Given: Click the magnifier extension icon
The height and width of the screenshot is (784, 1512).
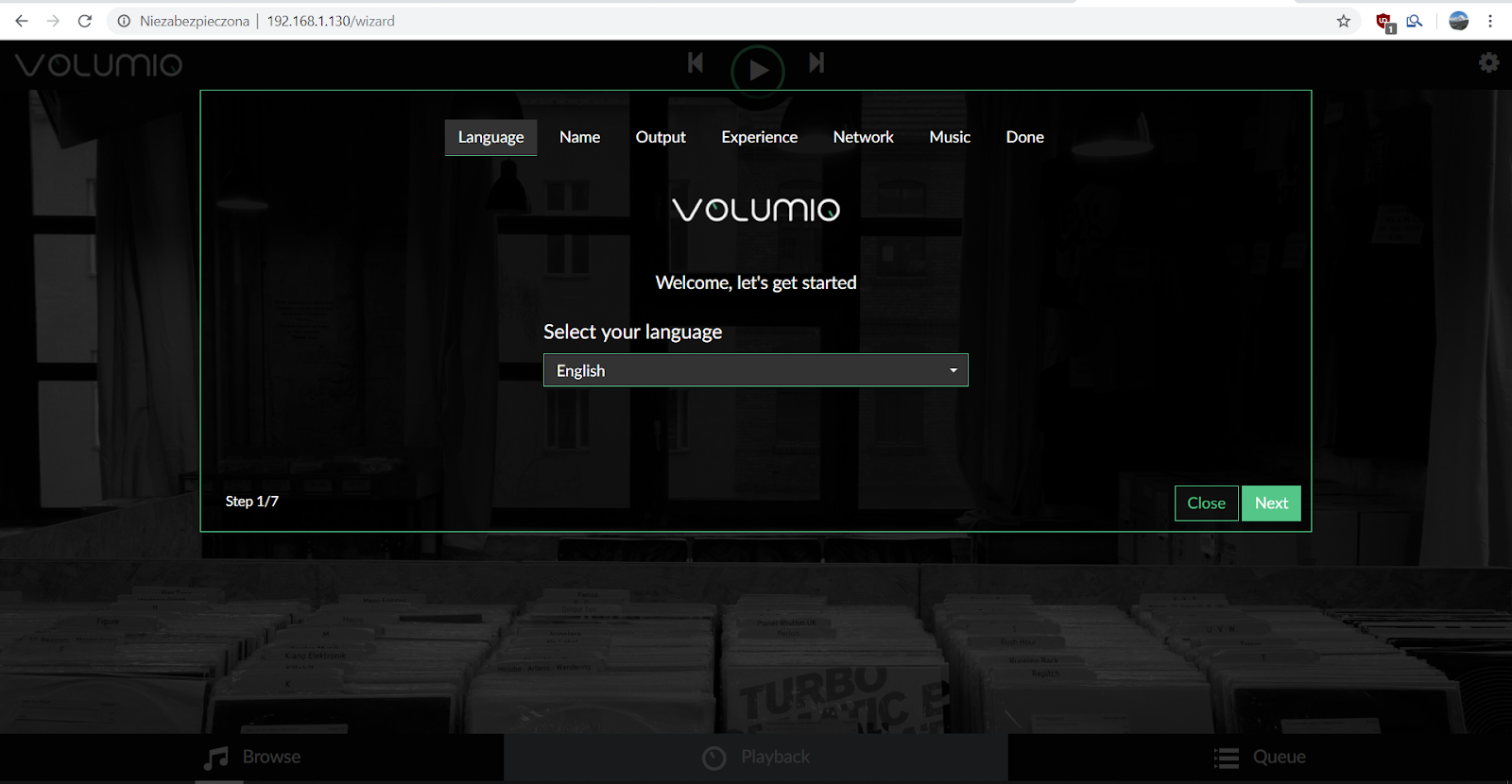Looking at the screenshot, I should [x=1415, y=21].
